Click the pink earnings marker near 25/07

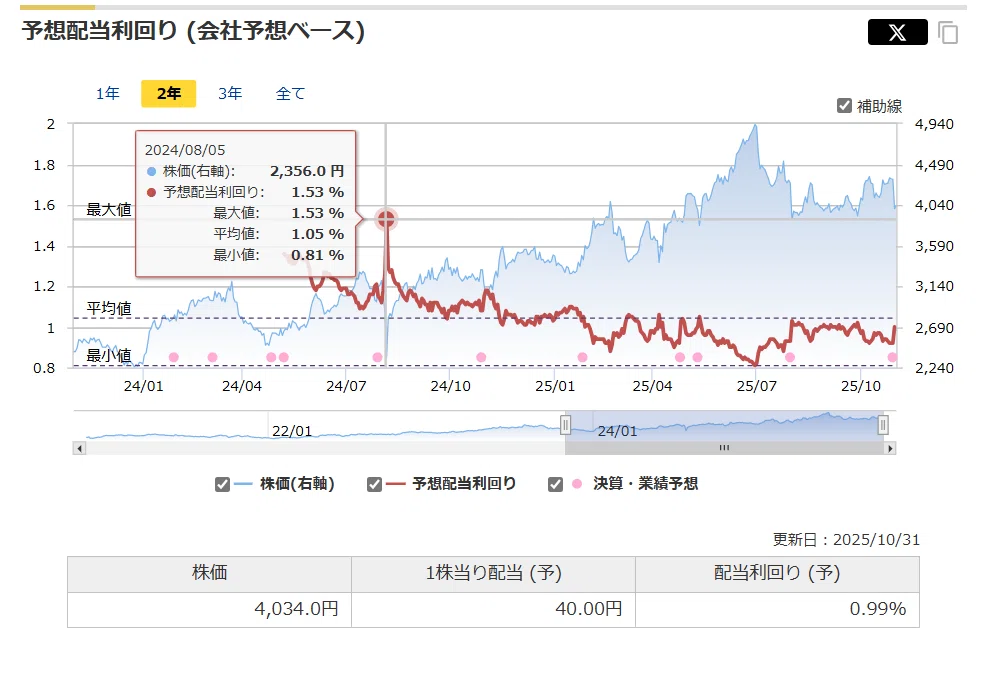point(790,357)
